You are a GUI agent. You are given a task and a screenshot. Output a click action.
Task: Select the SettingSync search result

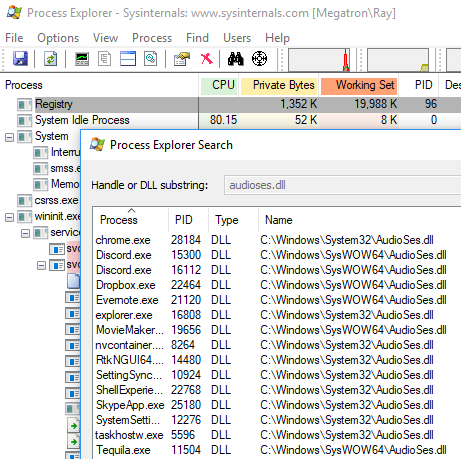pos(277,375)
